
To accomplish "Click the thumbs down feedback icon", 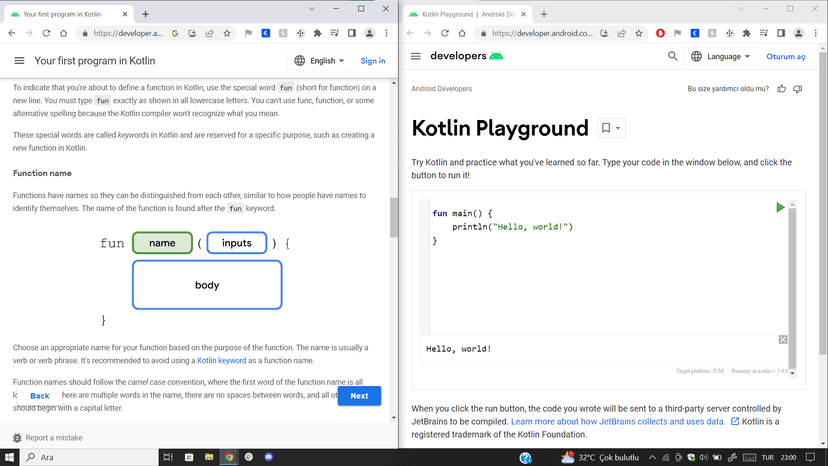I will pyautogui.click(x=797, y=89).
